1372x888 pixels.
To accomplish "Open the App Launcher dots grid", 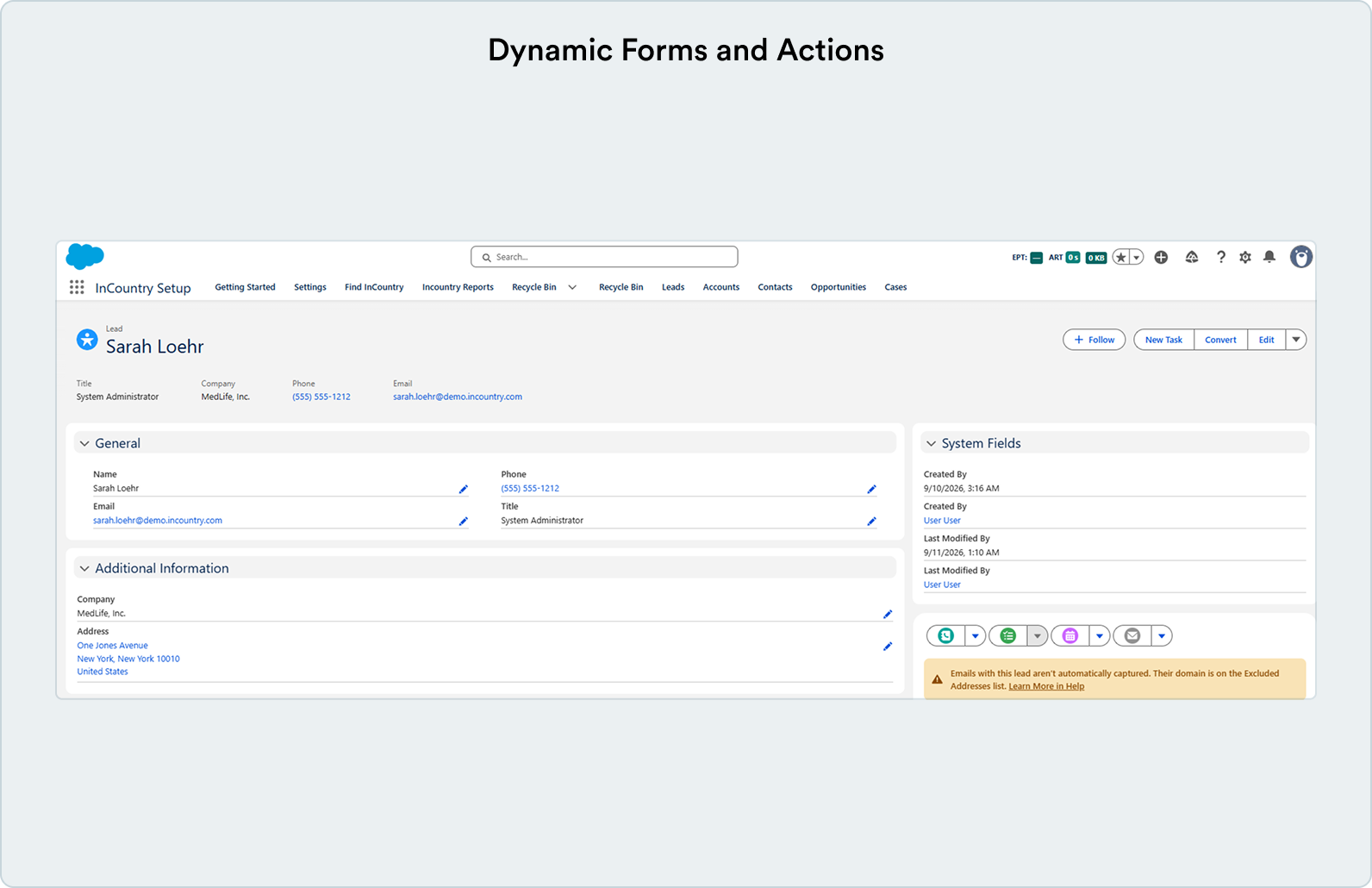I will coord(77,287).
